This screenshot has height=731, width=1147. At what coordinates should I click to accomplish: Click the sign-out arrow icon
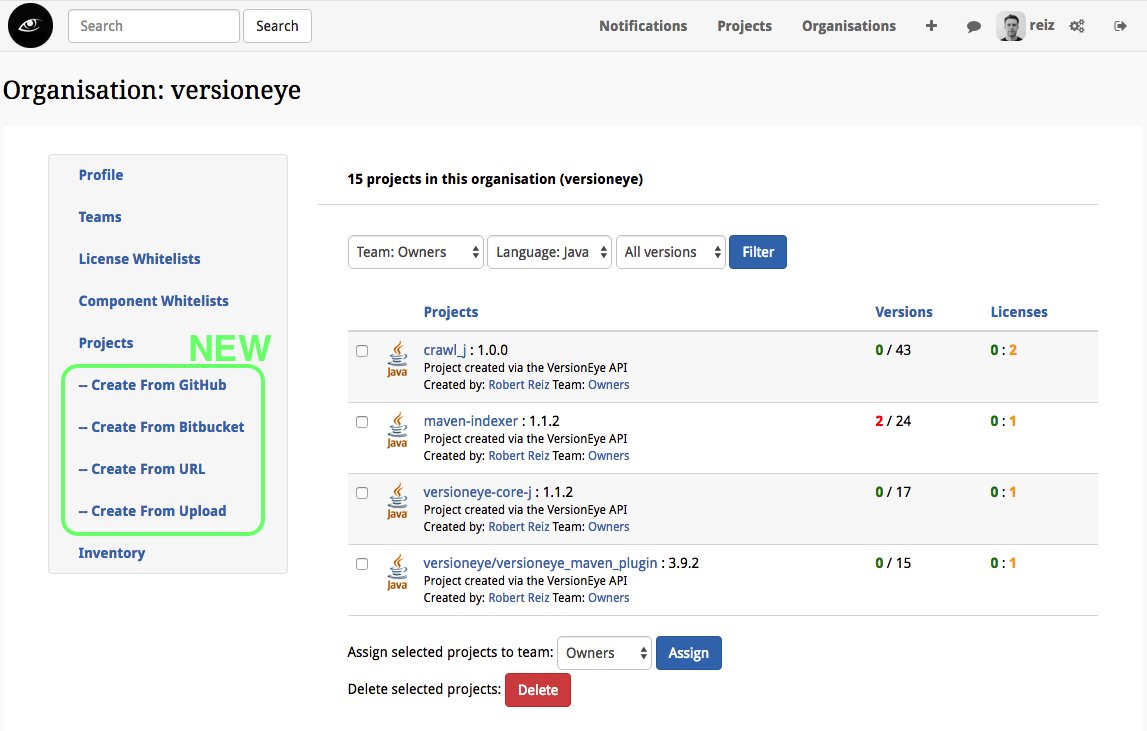[1120, 26]
